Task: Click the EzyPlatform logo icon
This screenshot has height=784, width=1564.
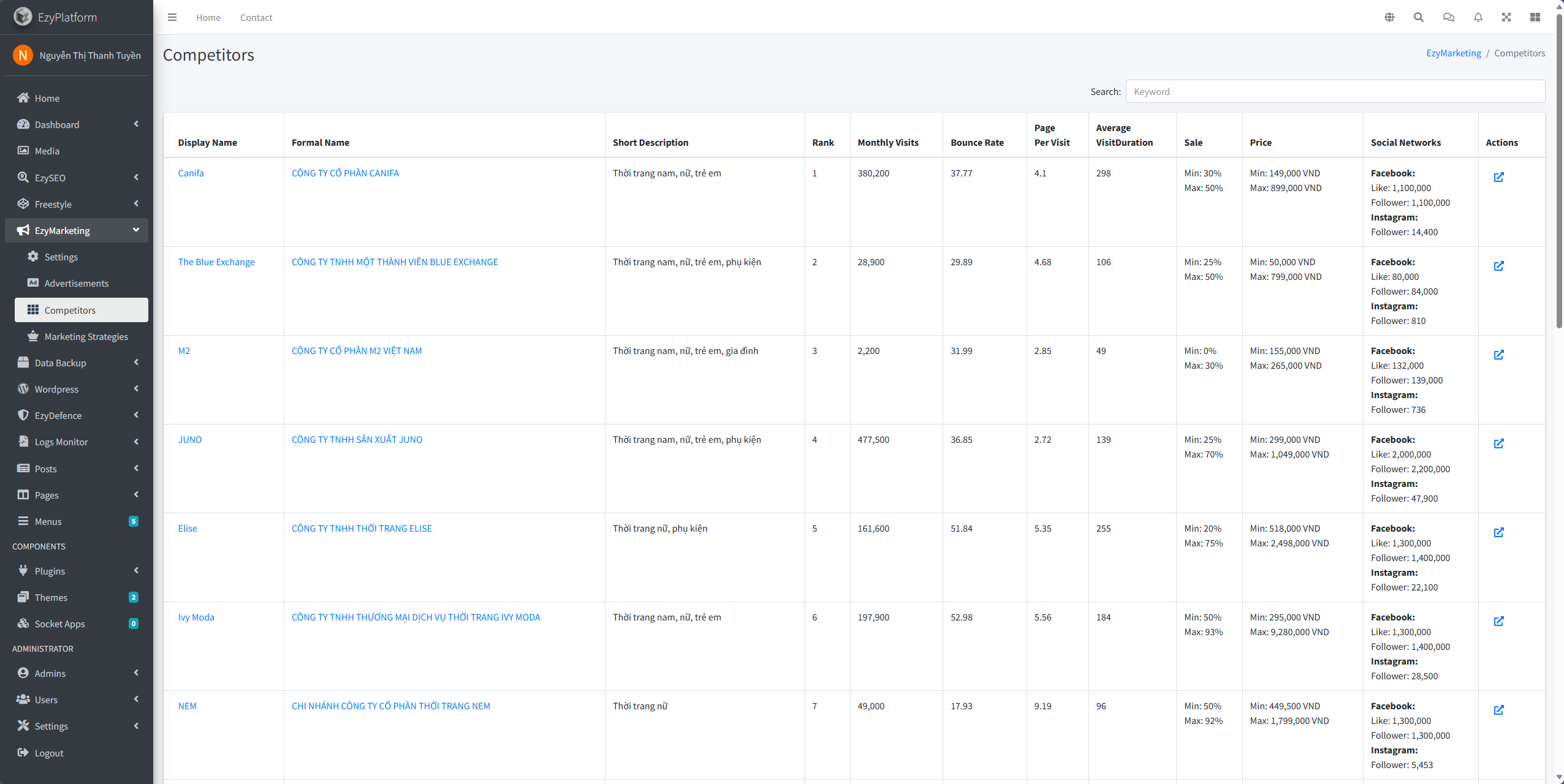Action: [x=23, y=17]
